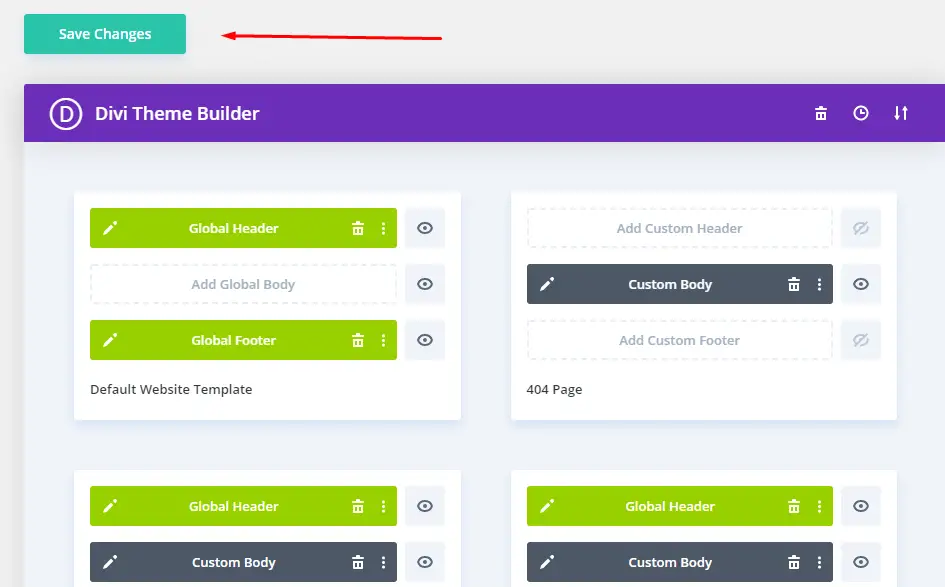Edit Custom Body in lower-left template card
This screenshot has width=945, height=587.
[110, 562]
